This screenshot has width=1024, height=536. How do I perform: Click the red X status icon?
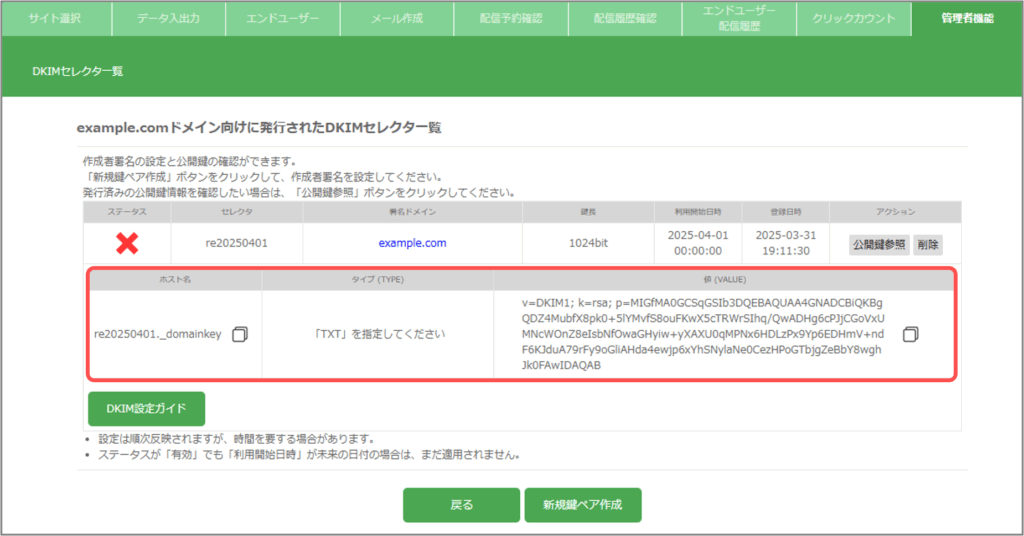coord(127,242)
